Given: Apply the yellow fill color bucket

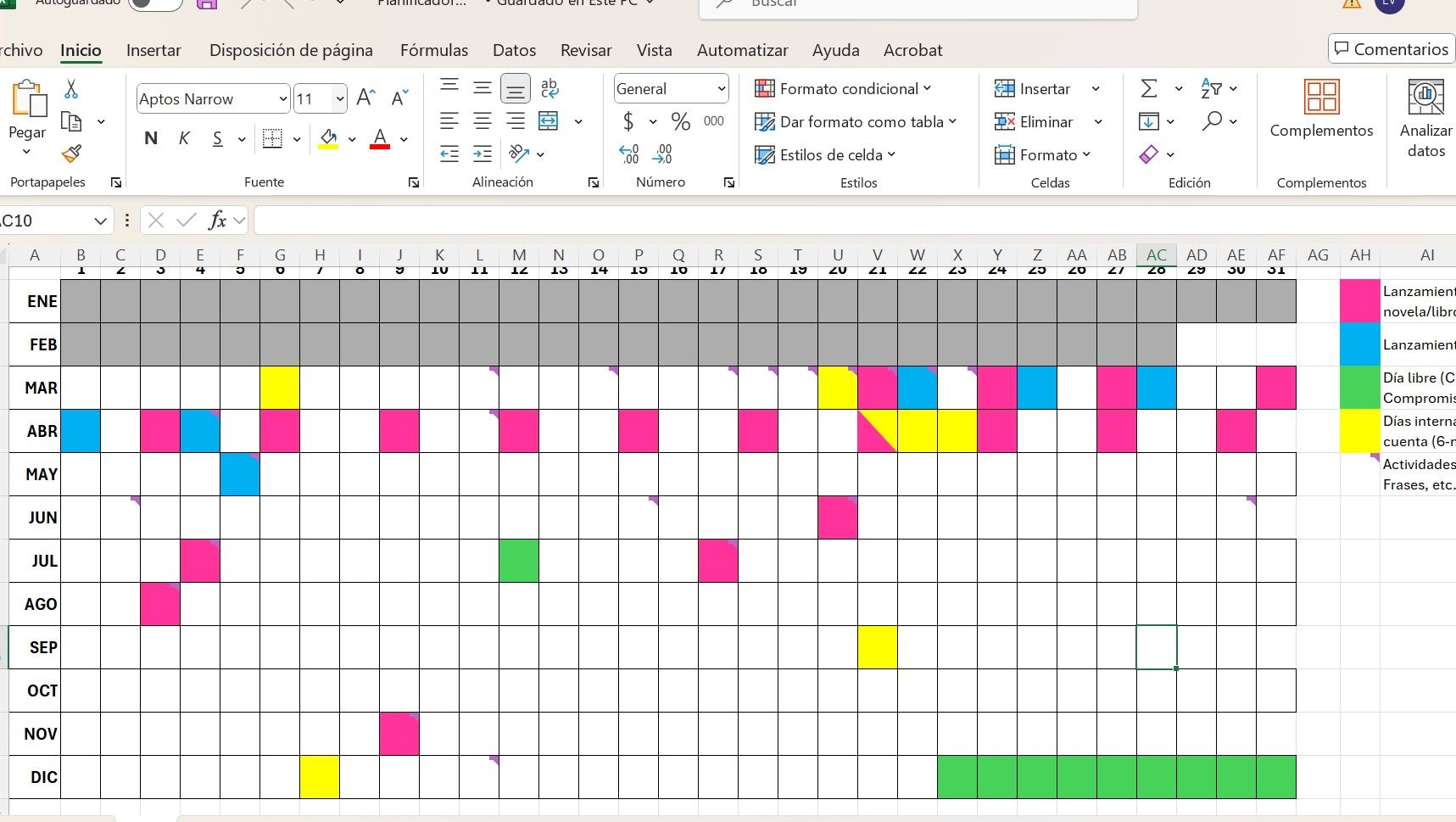Looking at the screenshot, I should click(x=328, y=138).
